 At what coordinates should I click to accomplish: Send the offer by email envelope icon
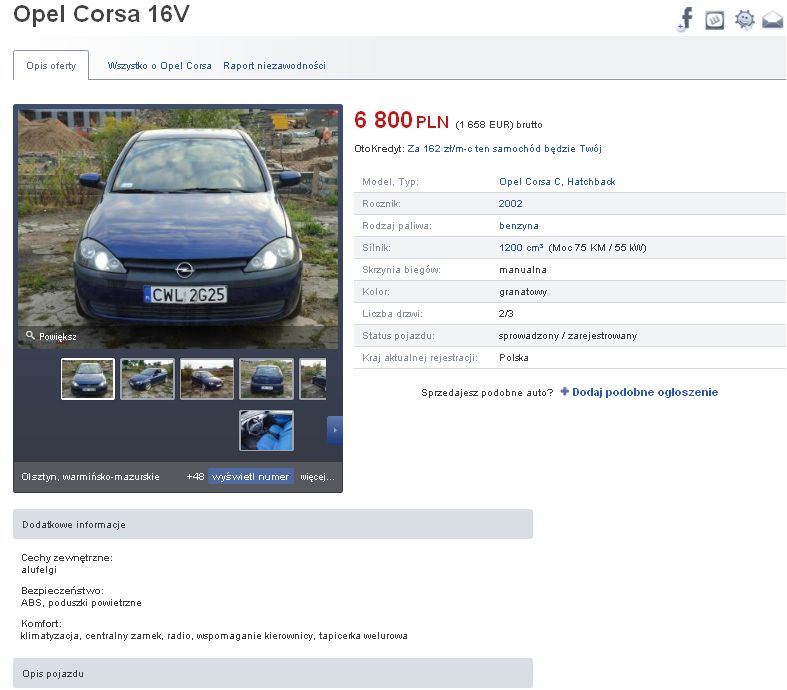coord(772,20)
